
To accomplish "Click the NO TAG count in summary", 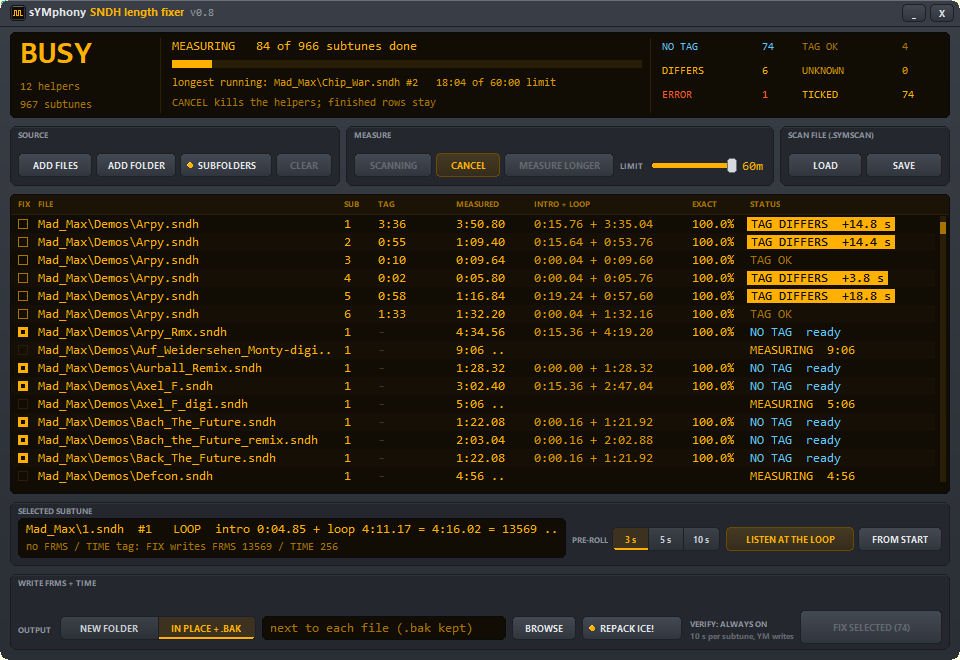I will 767,47.
